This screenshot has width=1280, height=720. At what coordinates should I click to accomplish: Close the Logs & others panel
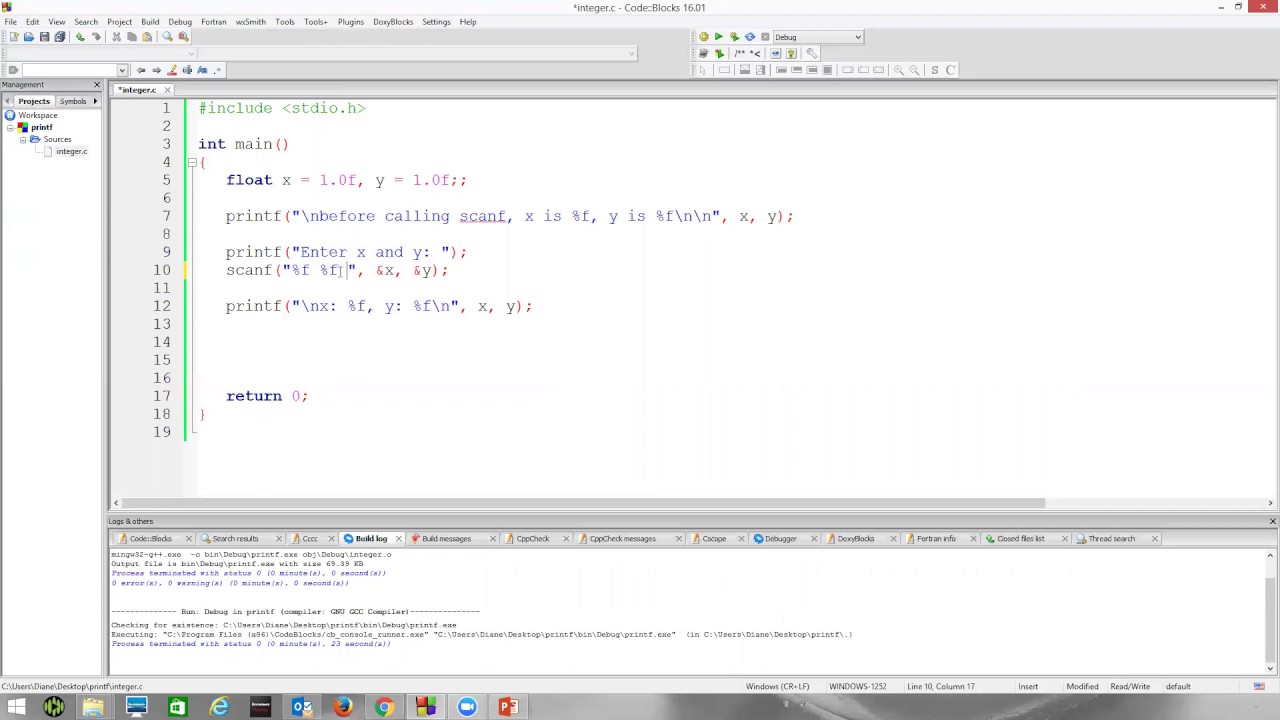click(x=1272, y=521)
